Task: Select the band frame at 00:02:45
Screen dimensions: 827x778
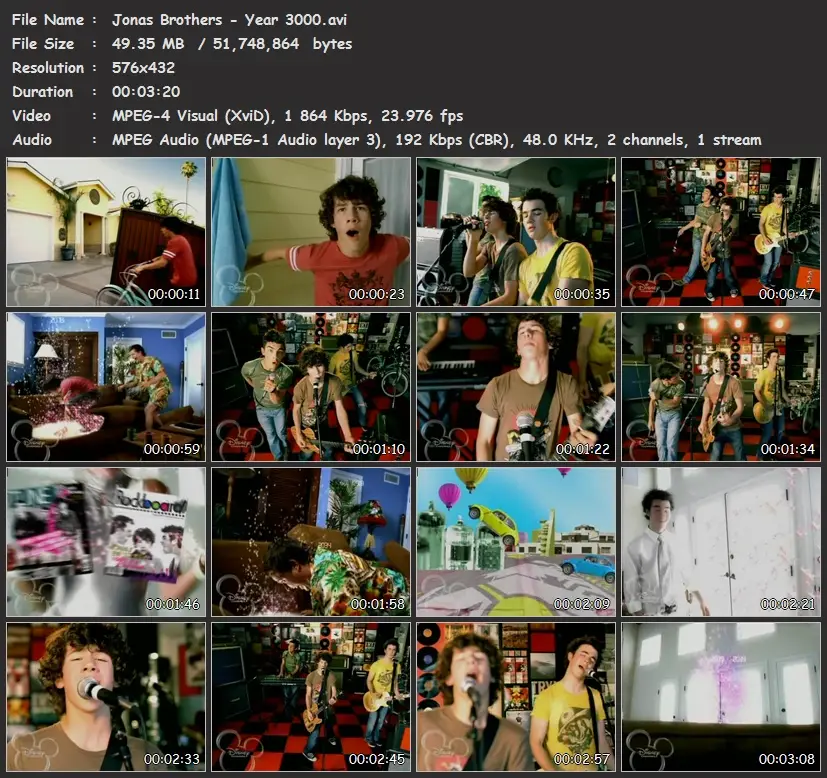Action: pos(311,697)
